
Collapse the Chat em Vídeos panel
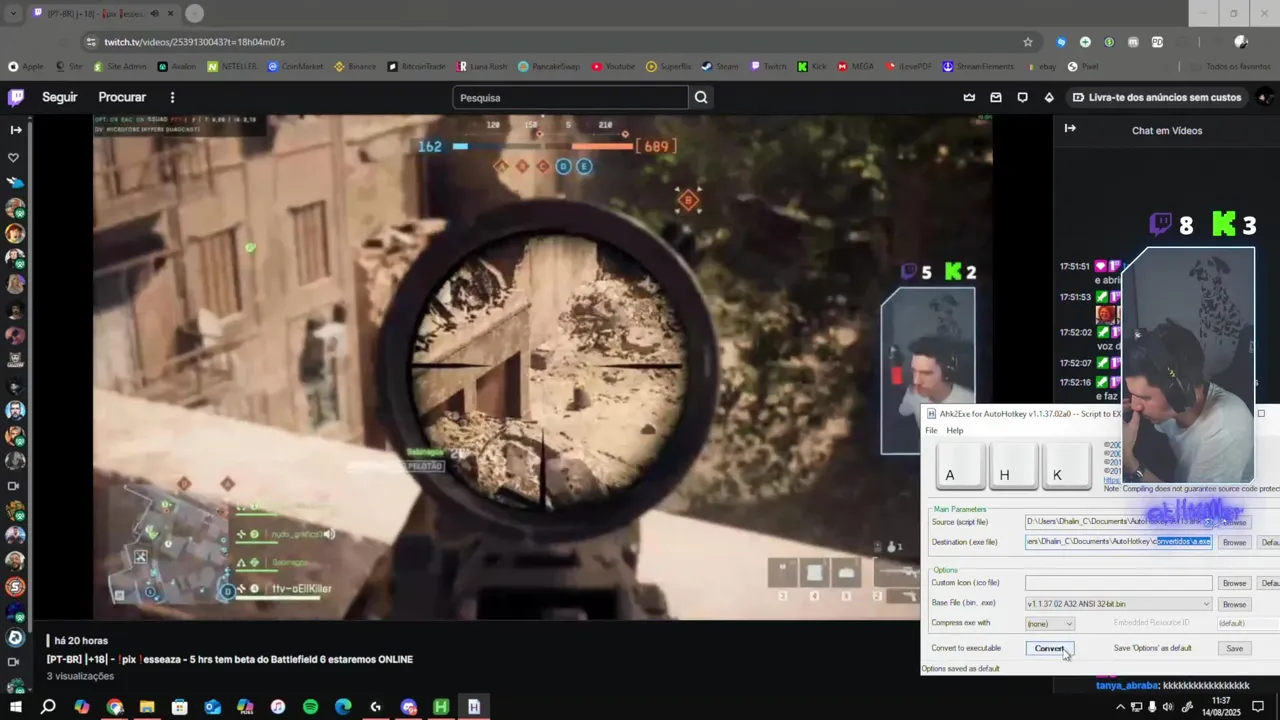pos(1070,129)
